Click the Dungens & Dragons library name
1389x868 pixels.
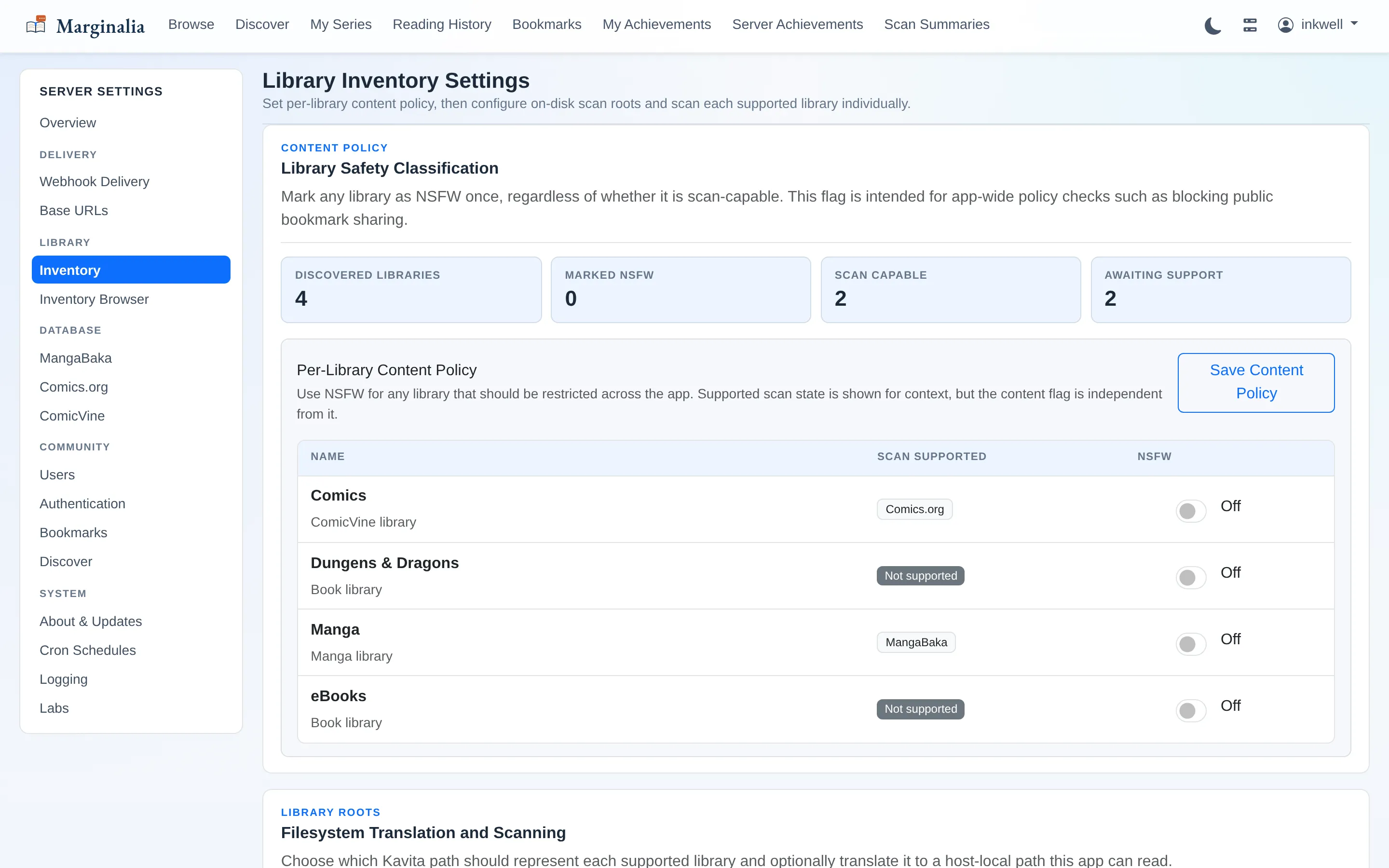pos(384,563)
